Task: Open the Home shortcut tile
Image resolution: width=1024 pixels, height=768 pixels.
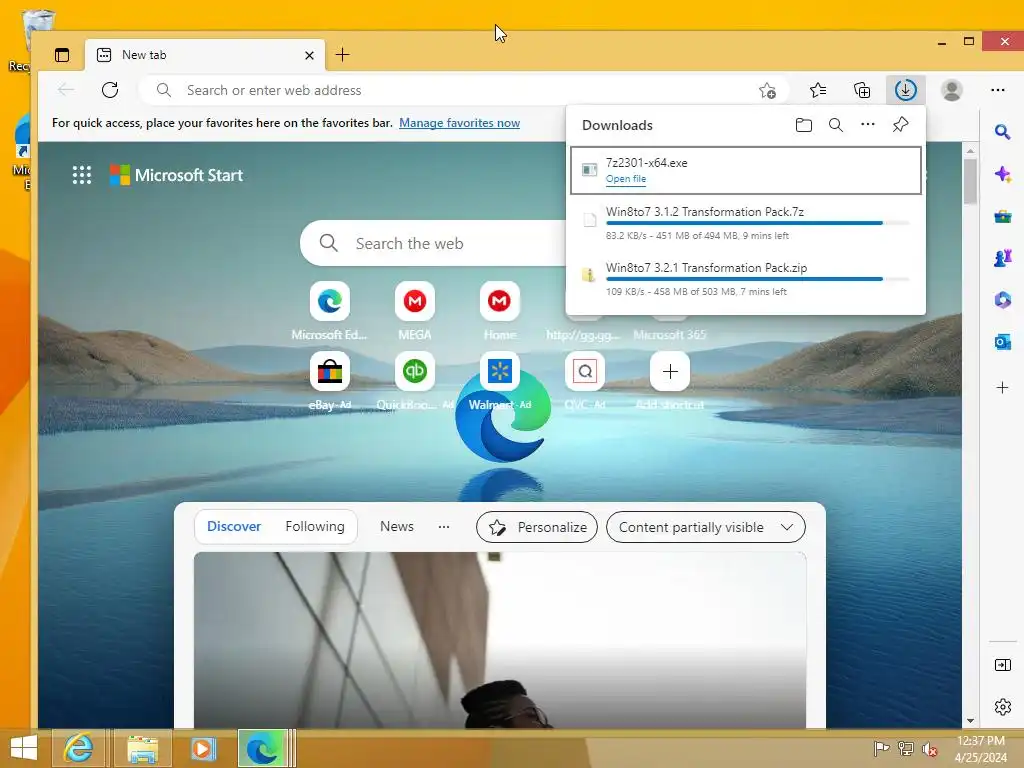Action: 500,301
